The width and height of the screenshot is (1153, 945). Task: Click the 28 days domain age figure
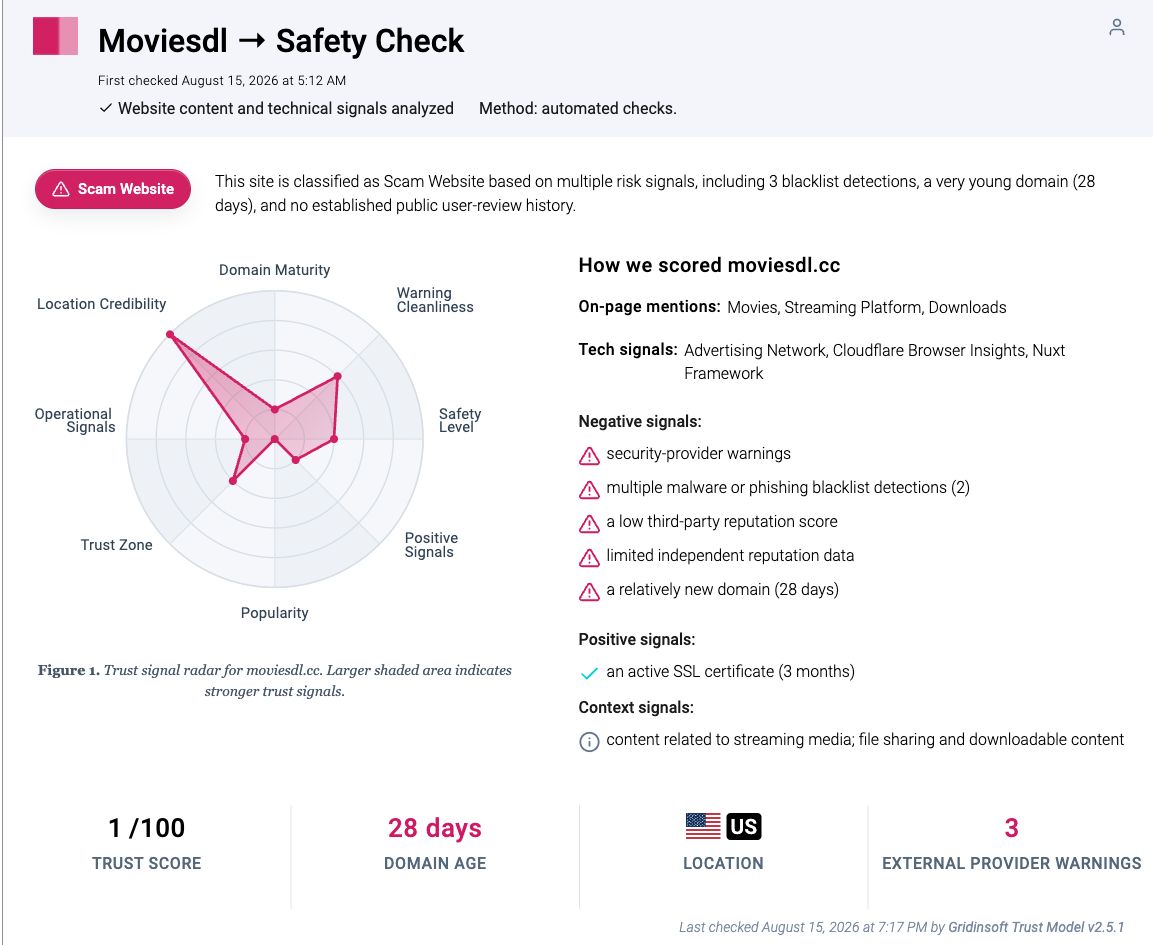coord(435,828)
